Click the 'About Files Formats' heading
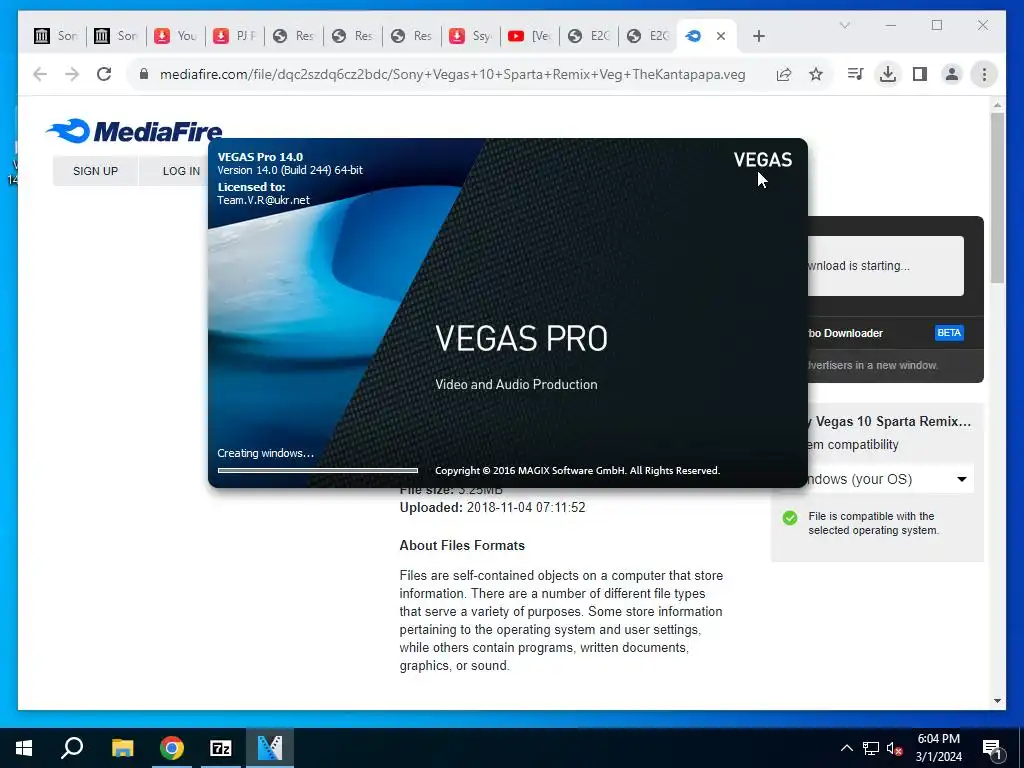 click(462, 545)
